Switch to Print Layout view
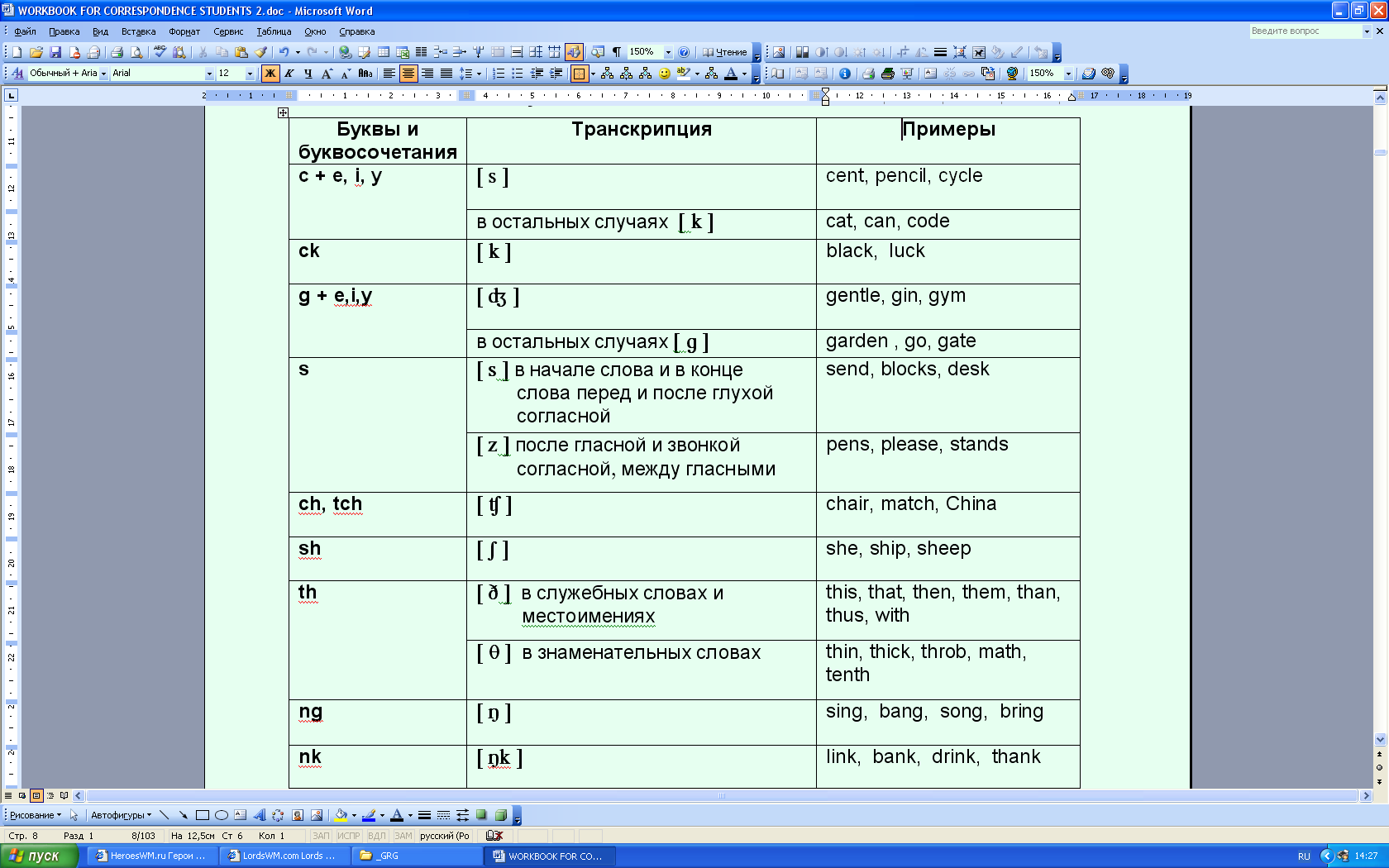1389x868 pixels. pos(36,796)
